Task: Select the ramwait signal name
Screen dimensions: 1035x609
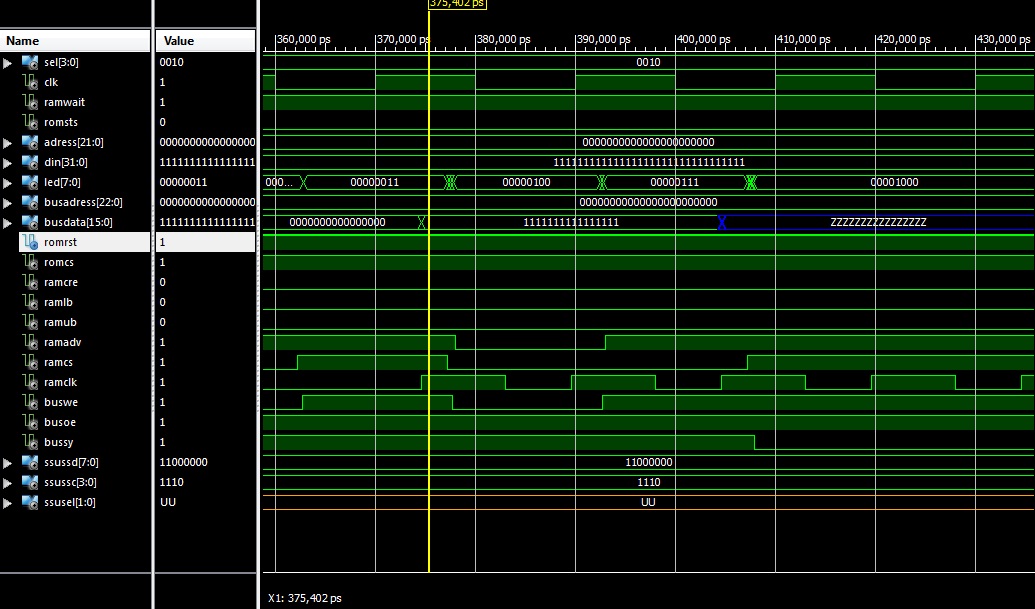Action: tap(64, 102)
